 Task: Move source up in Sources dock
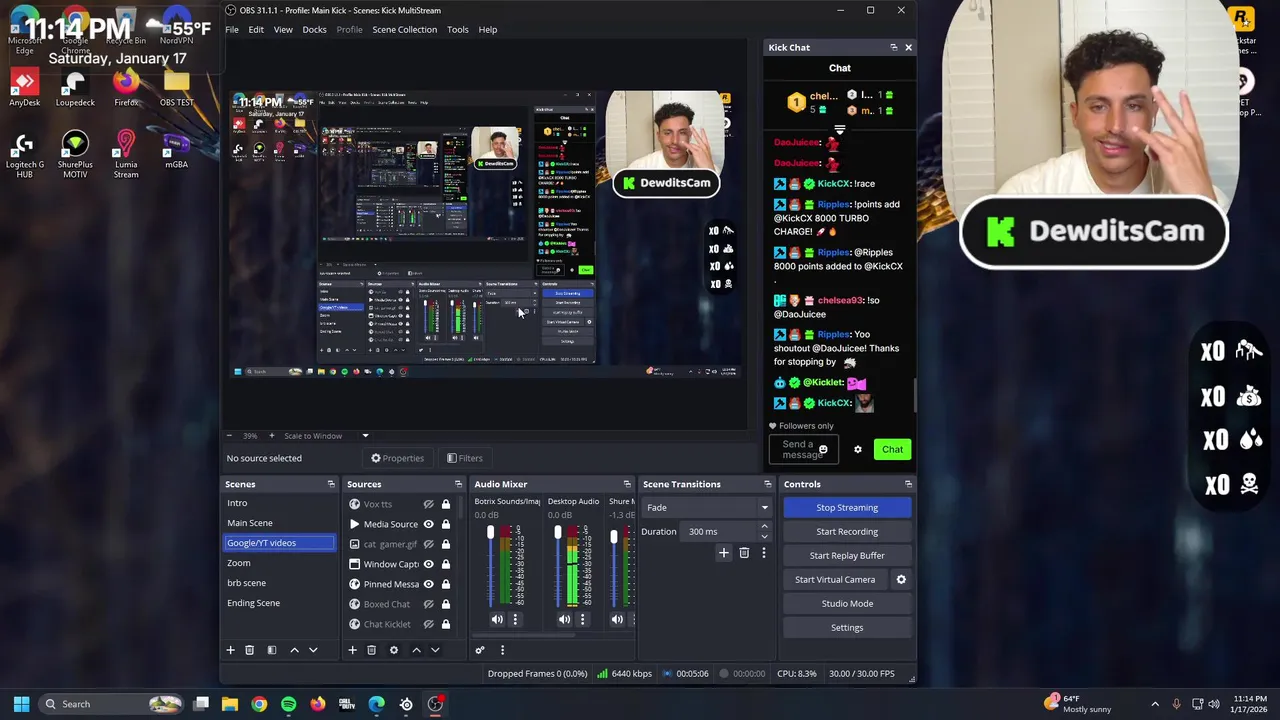(416, 650)
